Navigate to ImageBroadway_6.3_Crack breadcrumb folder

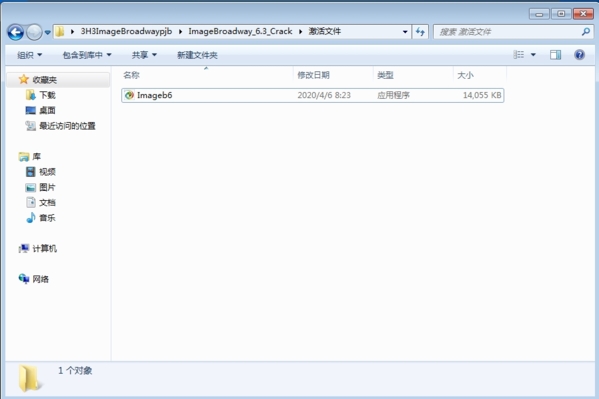tap(240, 31)
